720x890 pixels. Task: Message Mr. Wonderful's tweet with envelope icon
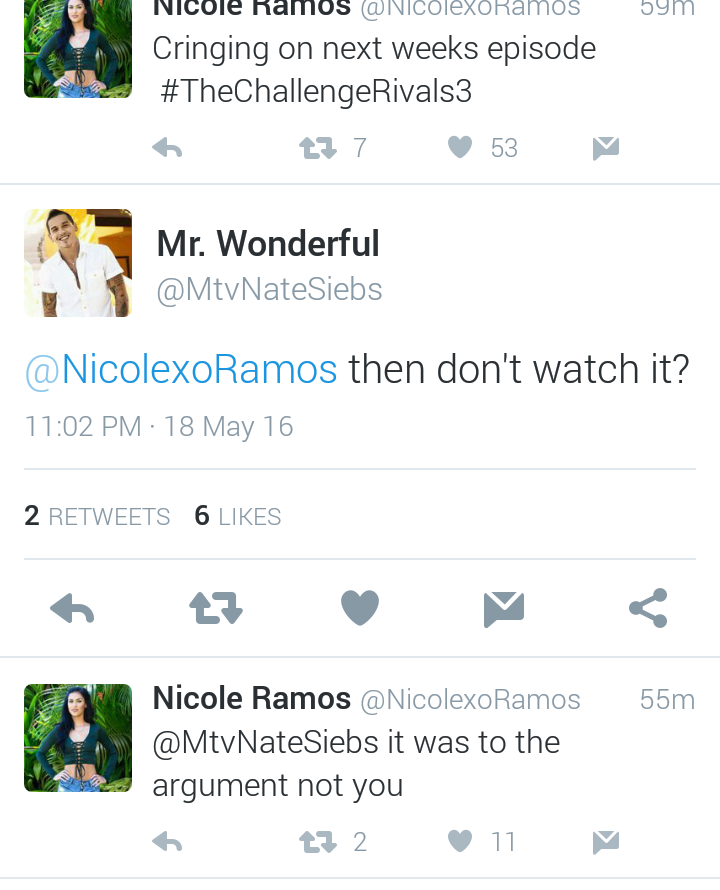(504, 608)
